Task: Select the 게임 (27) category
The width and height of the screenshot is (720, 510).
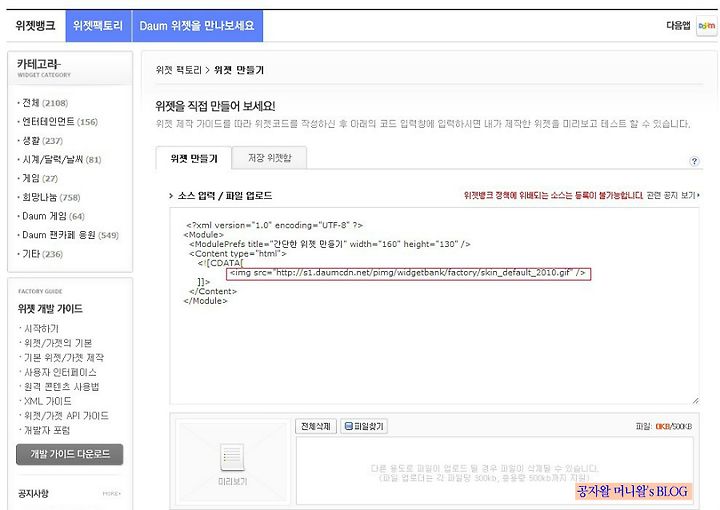Action: click(40, 178)
